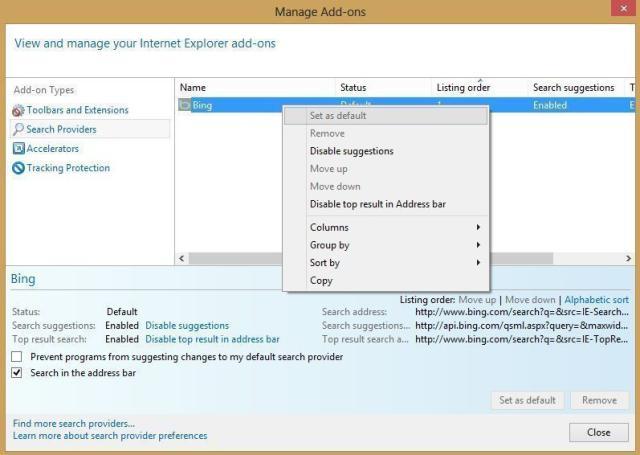Click Disable suggestions link in details pane
This screenshot has height=455, width=640.
tap(187, 326)
